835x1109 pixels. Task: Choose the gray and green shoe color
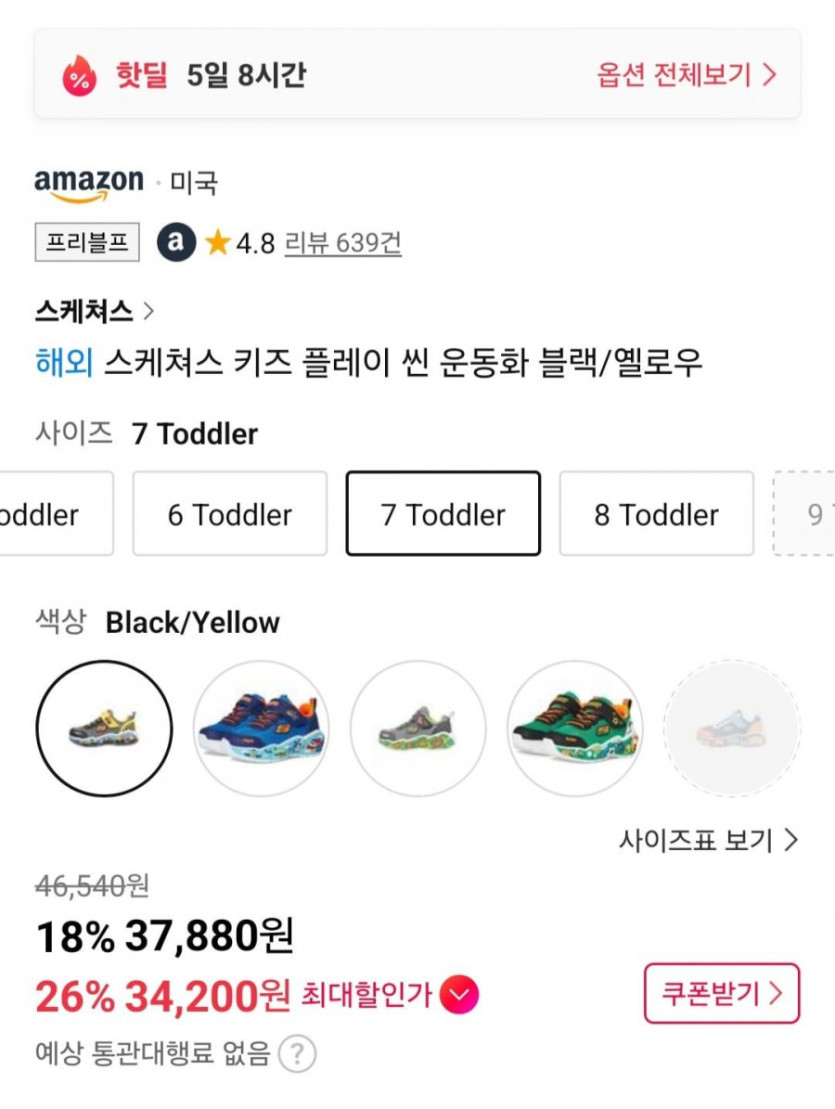[x=418, y=729]
